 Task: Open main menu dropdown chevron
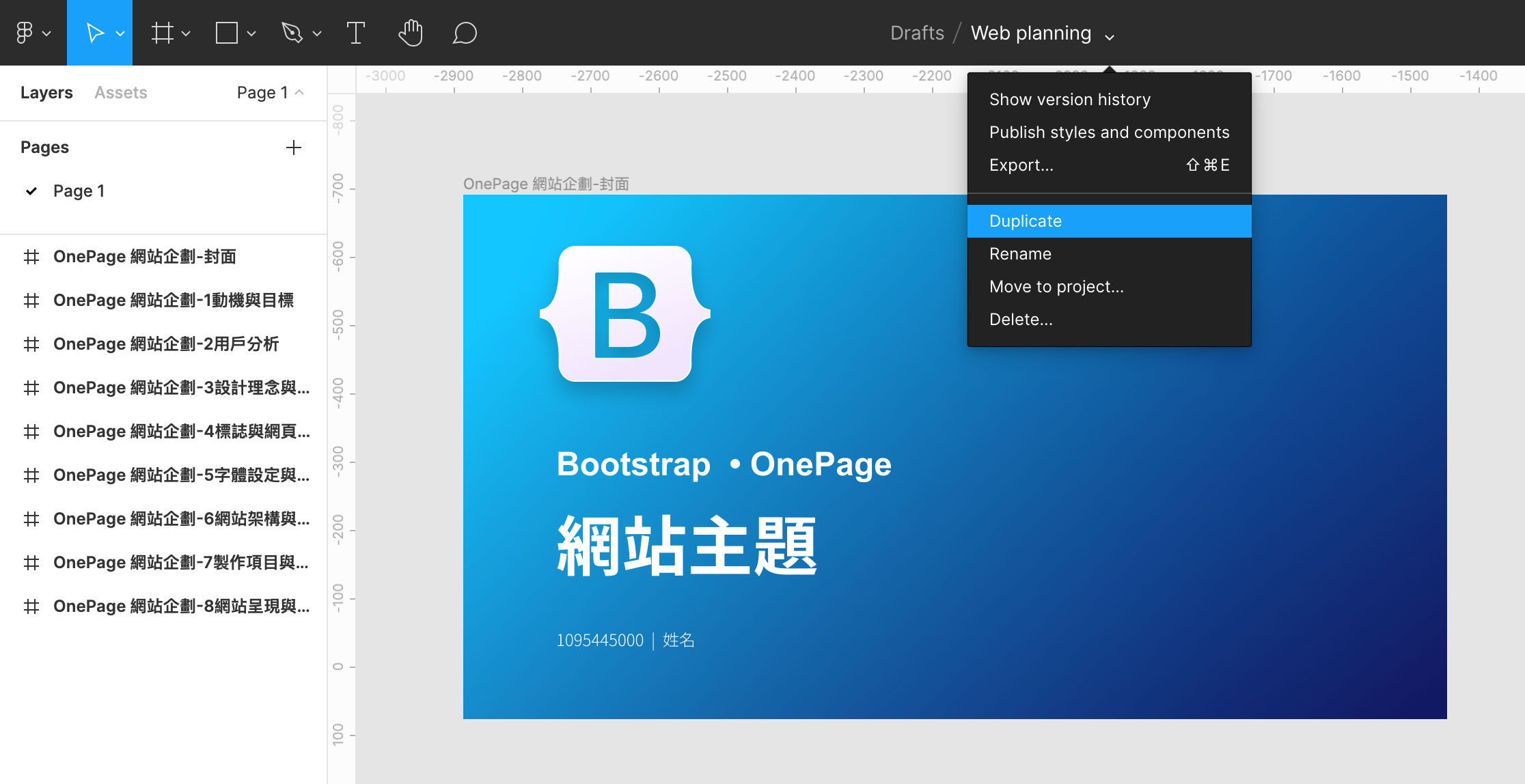[46, 33]
